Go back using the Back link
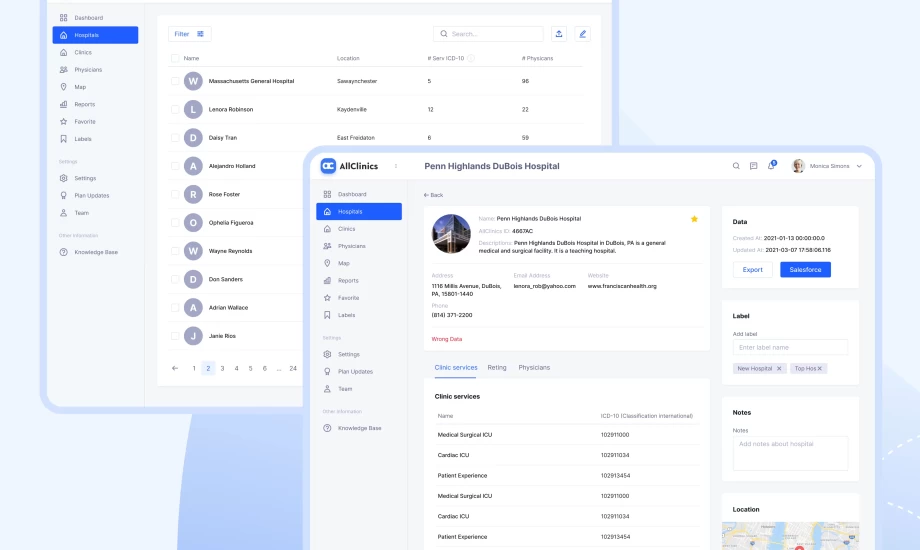Screen dimensions: 920x550 (x=433, y=195)
